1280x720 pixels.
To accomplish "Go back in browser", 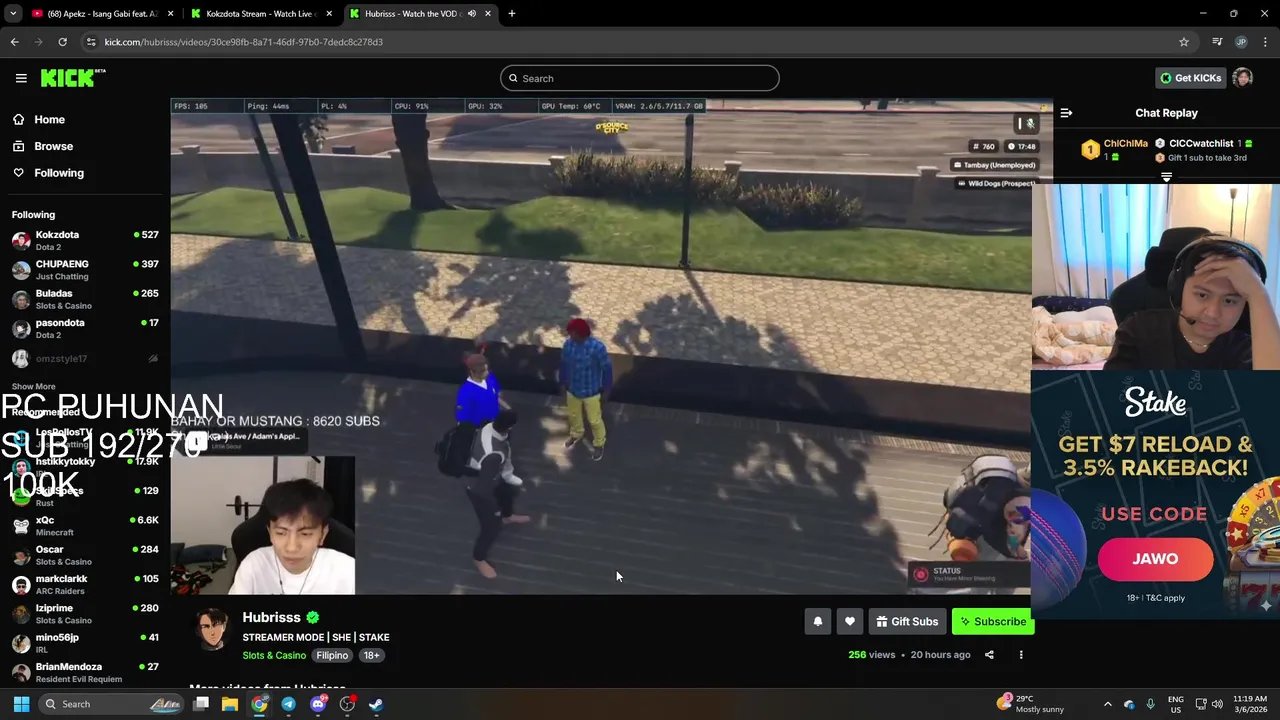I will [14, 42].
